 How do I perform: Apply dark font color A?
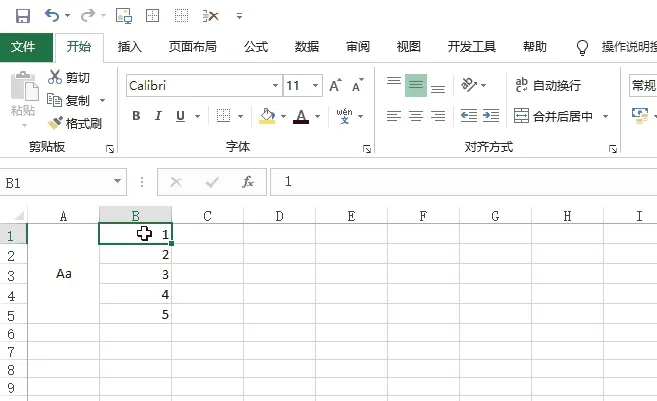click(301, 116)
